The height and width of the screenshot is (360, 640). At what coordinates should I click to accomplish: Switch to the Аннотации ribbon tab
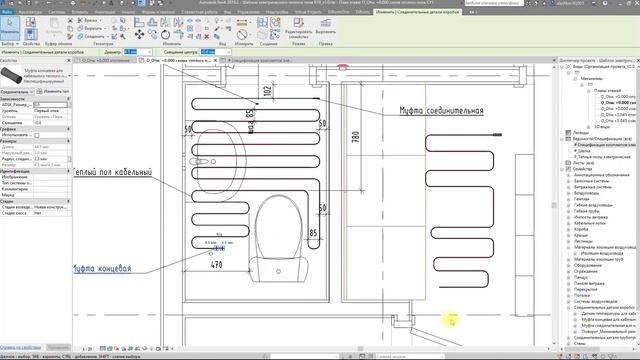pos(104,12)
